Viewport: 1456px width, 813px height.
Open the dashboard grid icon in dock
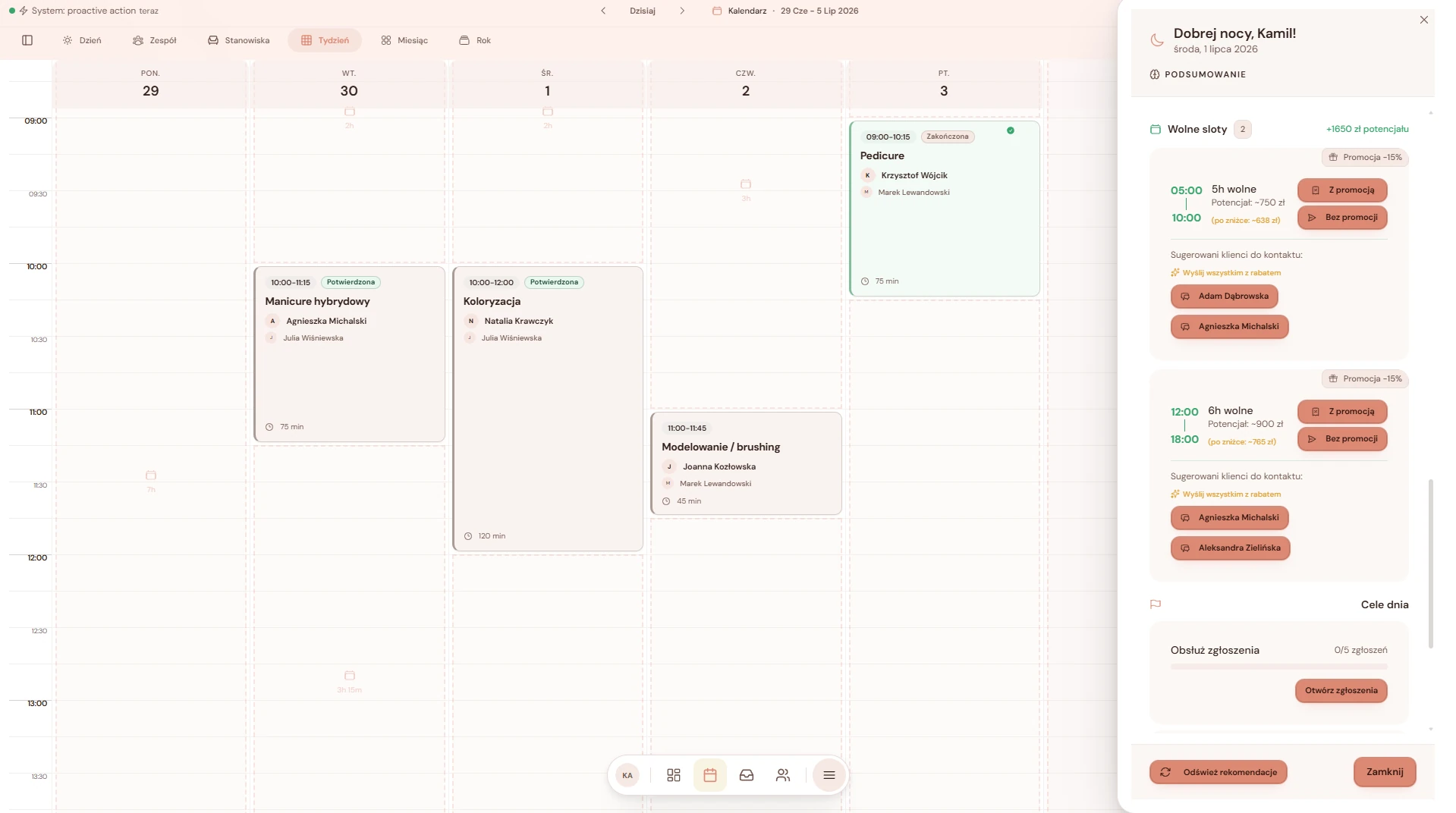tap(674, 775)
